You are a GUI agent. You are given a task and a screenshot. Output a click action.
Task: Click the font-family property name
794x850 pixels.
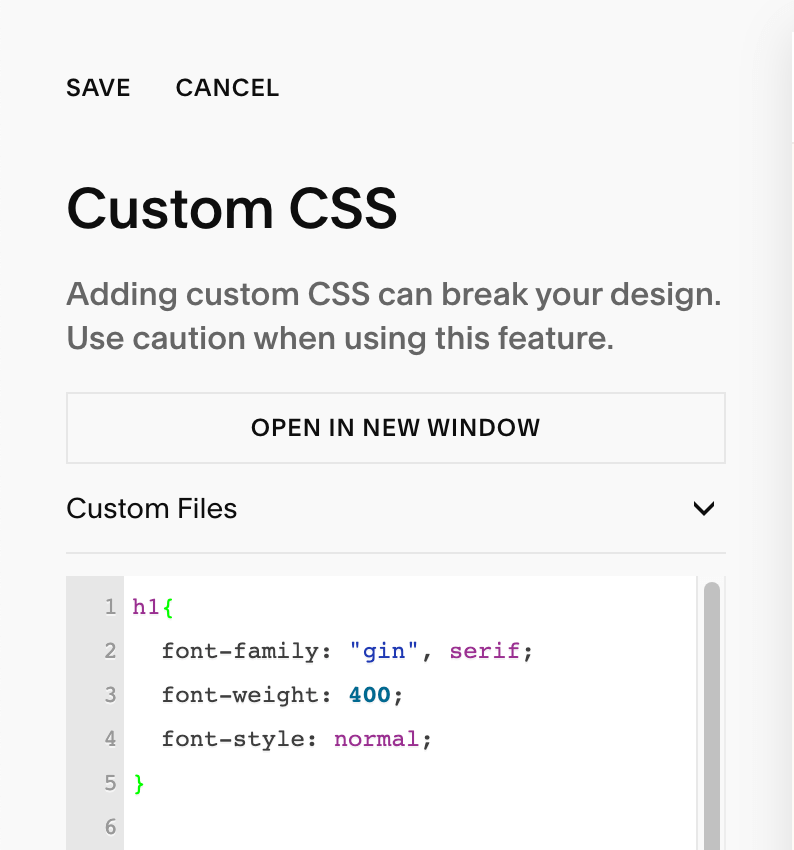pos(240,651)
